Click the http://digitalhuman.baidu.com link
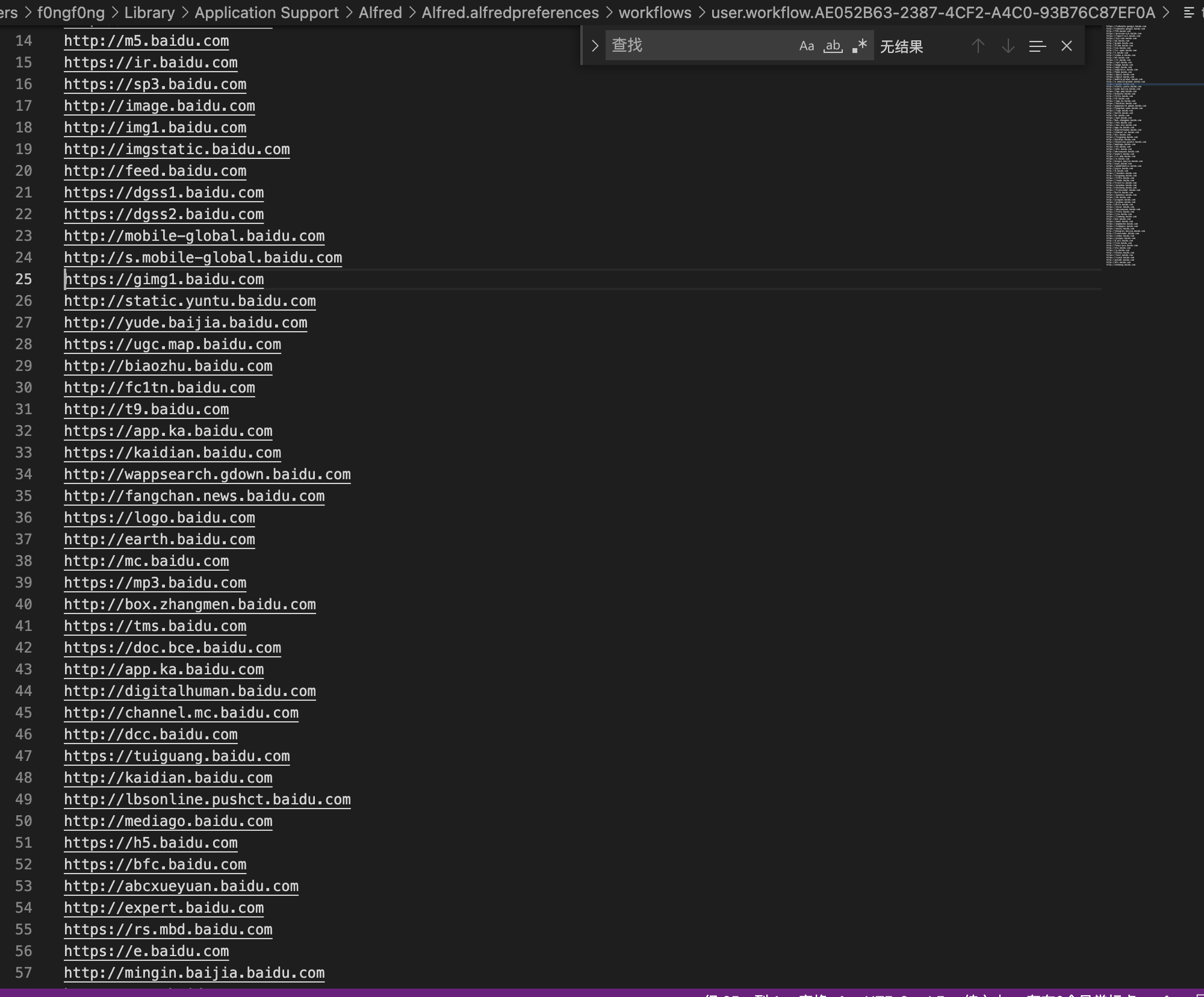The height and width of the screenshot is (997, 1204). [190, 691]
